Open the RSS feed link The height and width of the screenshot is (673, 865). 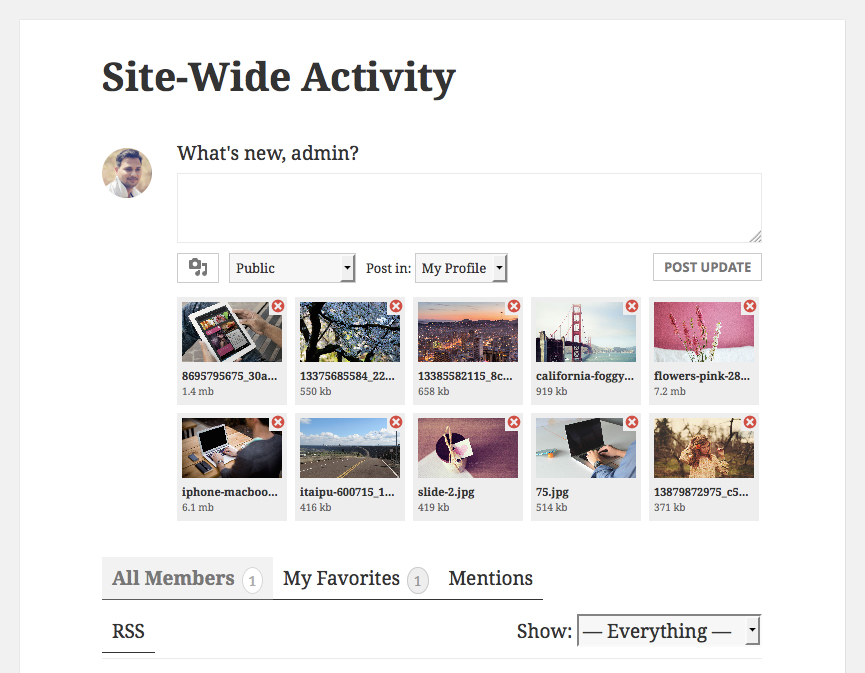click(128, 631)
